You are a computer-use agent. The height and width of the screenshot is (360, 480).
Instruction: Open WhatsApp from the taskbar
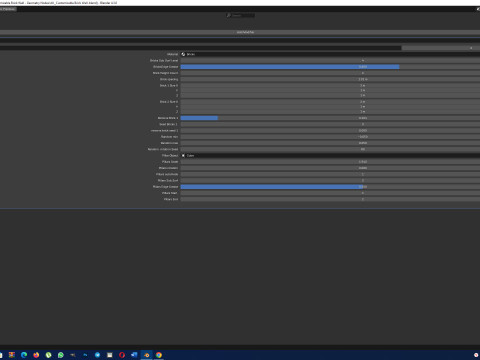point(61,355)
